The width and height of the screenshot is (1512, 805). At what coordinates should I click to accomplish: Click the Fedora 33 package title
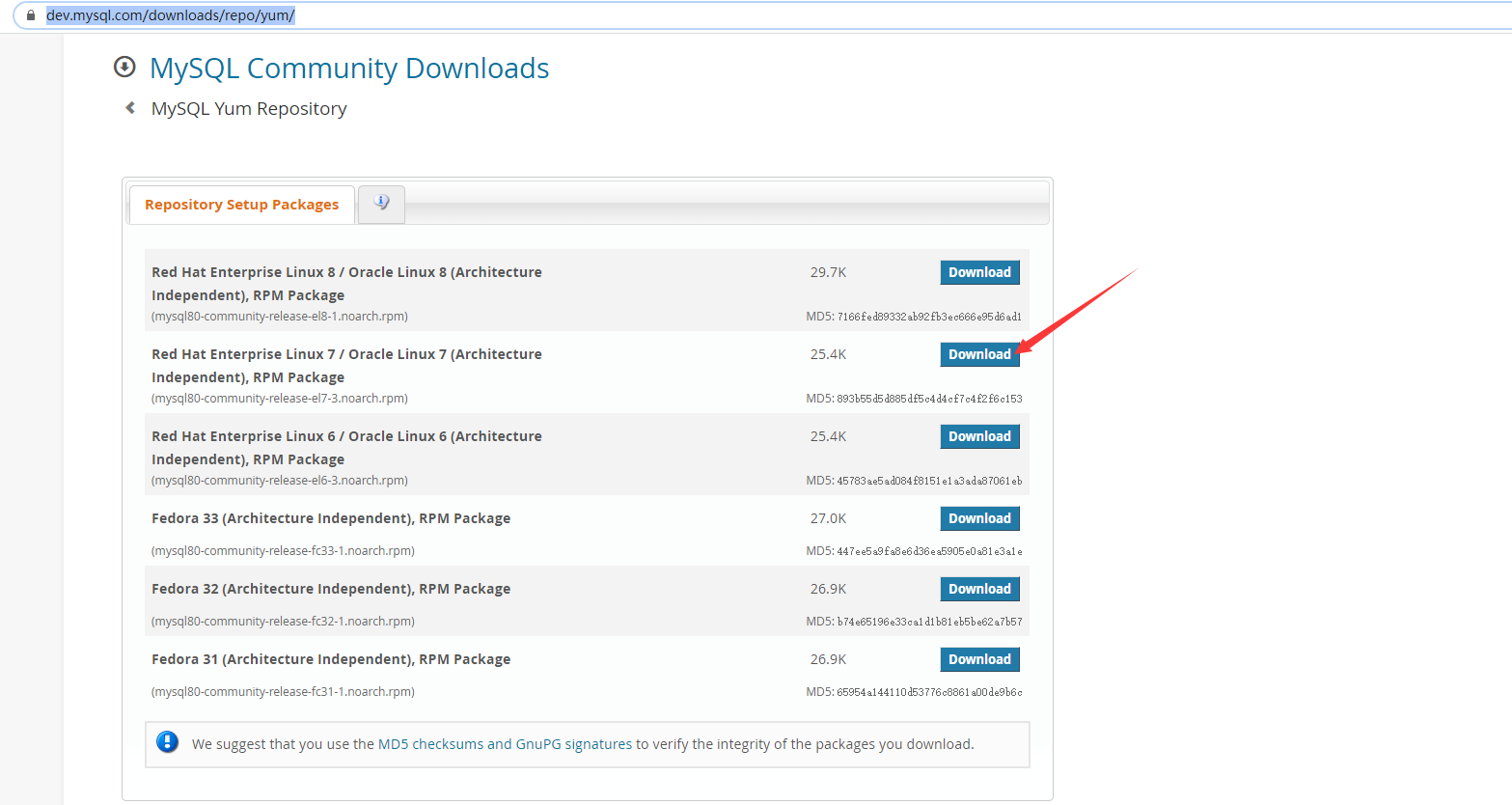(331, 518)
